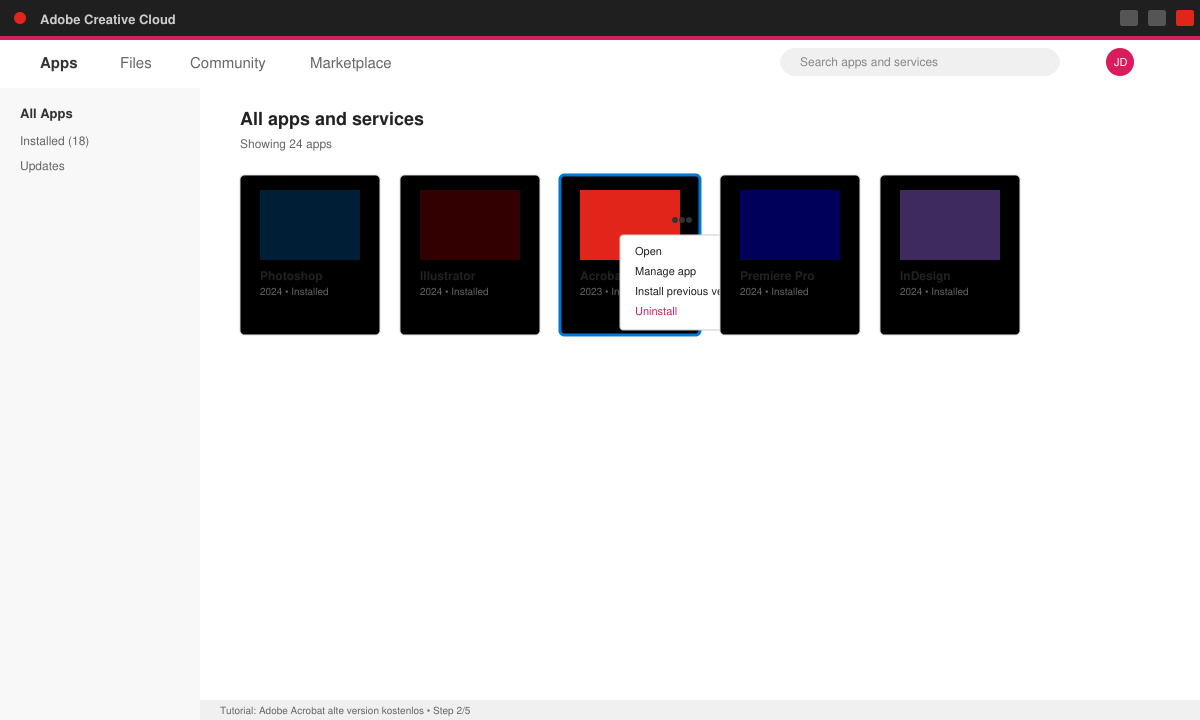Click the Photoshop app thumbnail
This screenshot has width=1200, height=720.
pyautogui.click(x=310, y=225)
